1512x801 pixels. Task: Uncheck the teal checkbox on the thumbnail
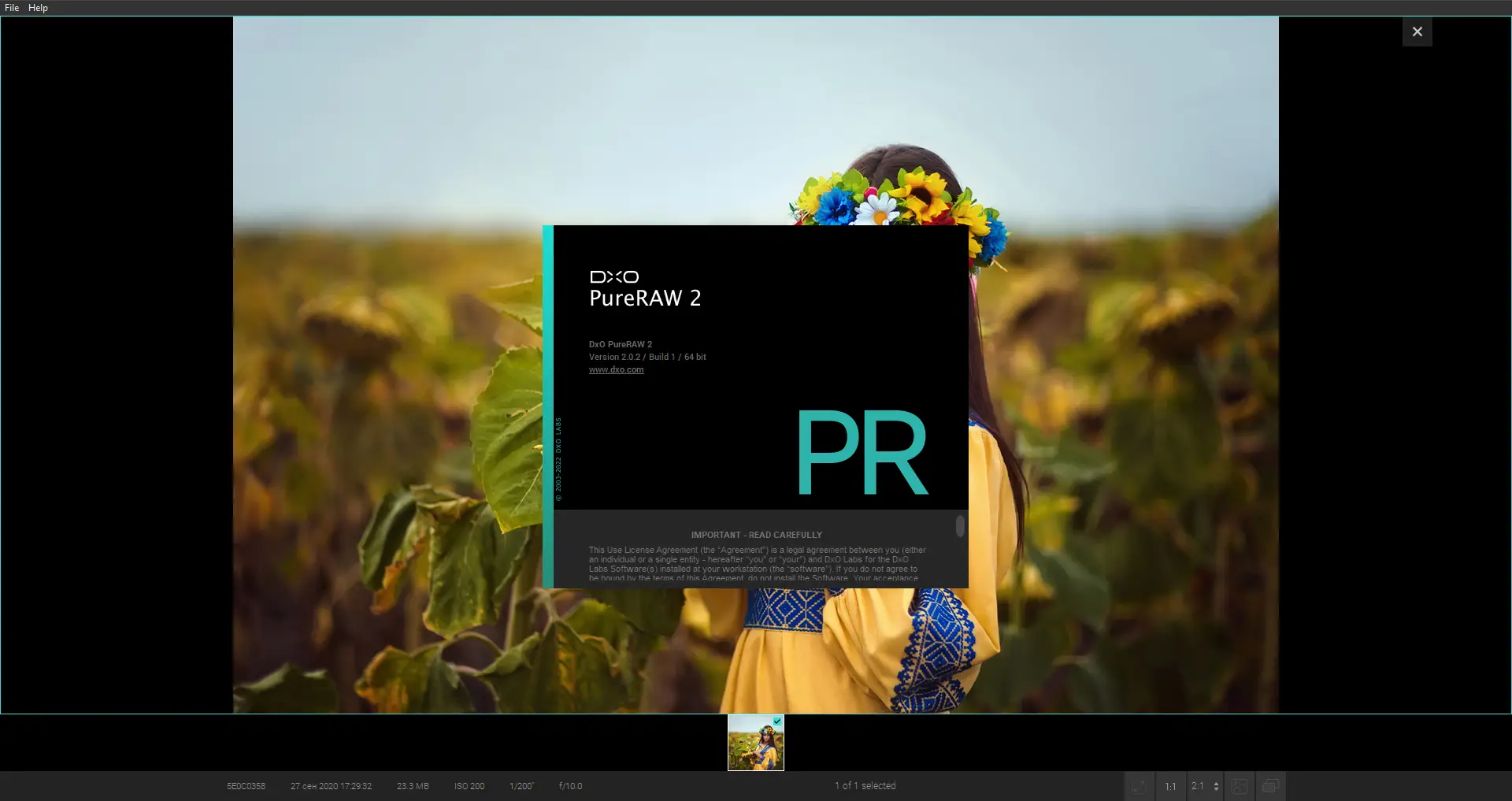click(777, 721)
